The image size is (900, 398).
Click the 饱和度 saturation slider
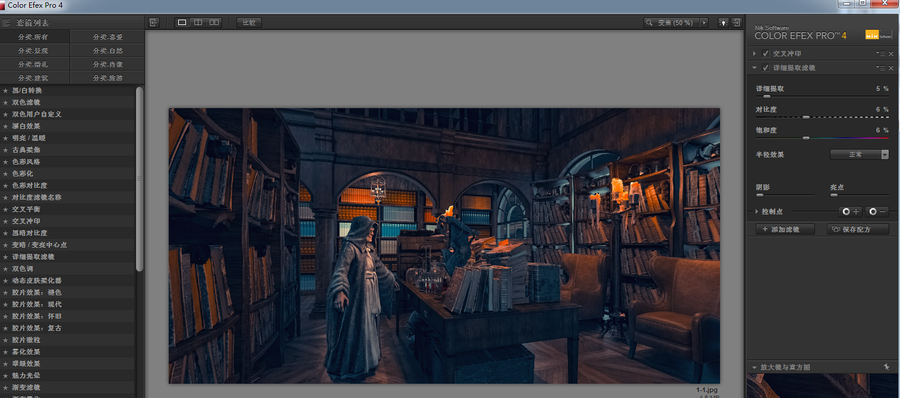click(822, 138)
